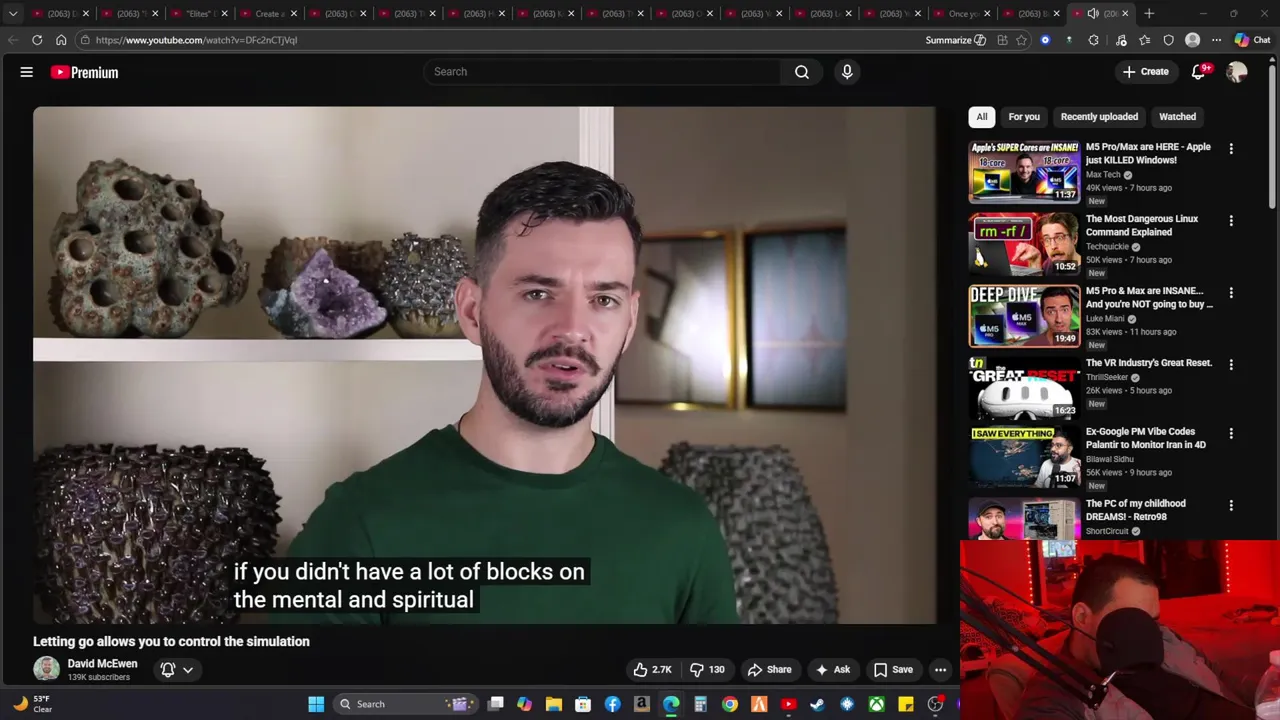The width and height of the screenshot is (1280, 720).
Task: Click the search magnifier button
Action: click(x=802, y=72)
